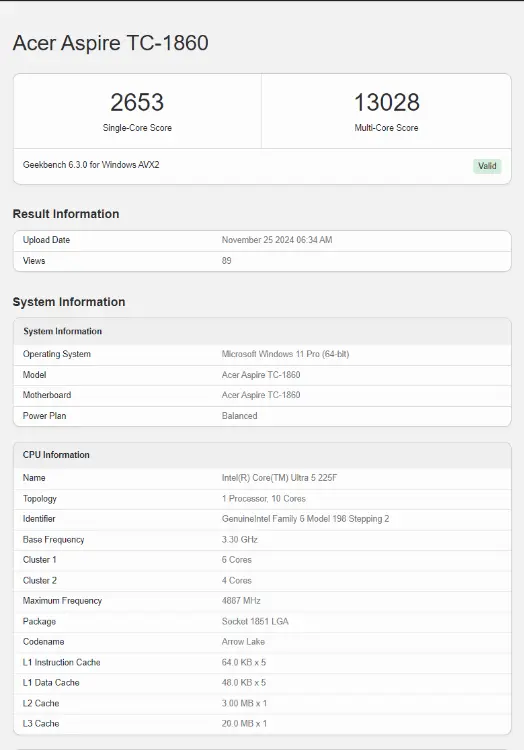Click the Model value Acer Aspire TC-1860
The height and width of the screenshot is (750, 524).
(261, 375)
